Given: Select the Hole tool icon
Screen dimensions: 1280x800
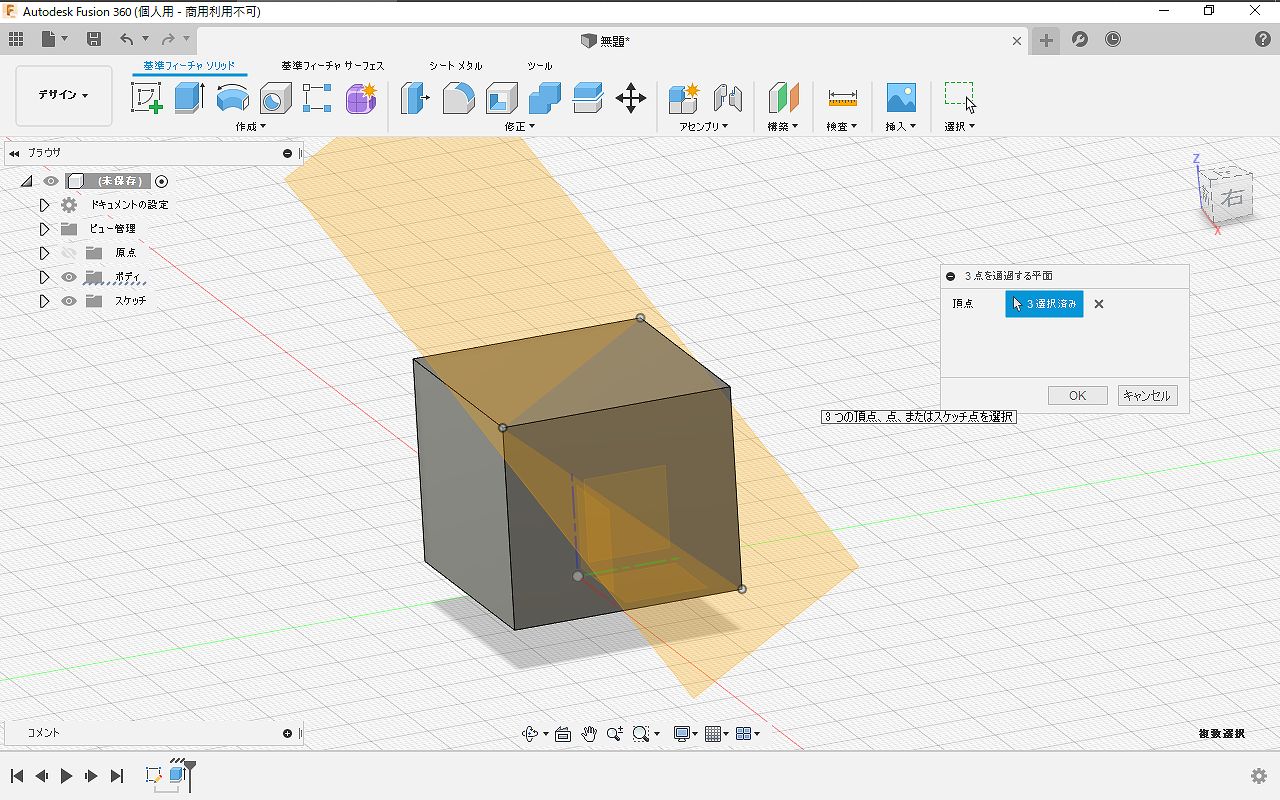Looking at the screenshot, I should 275,98.
